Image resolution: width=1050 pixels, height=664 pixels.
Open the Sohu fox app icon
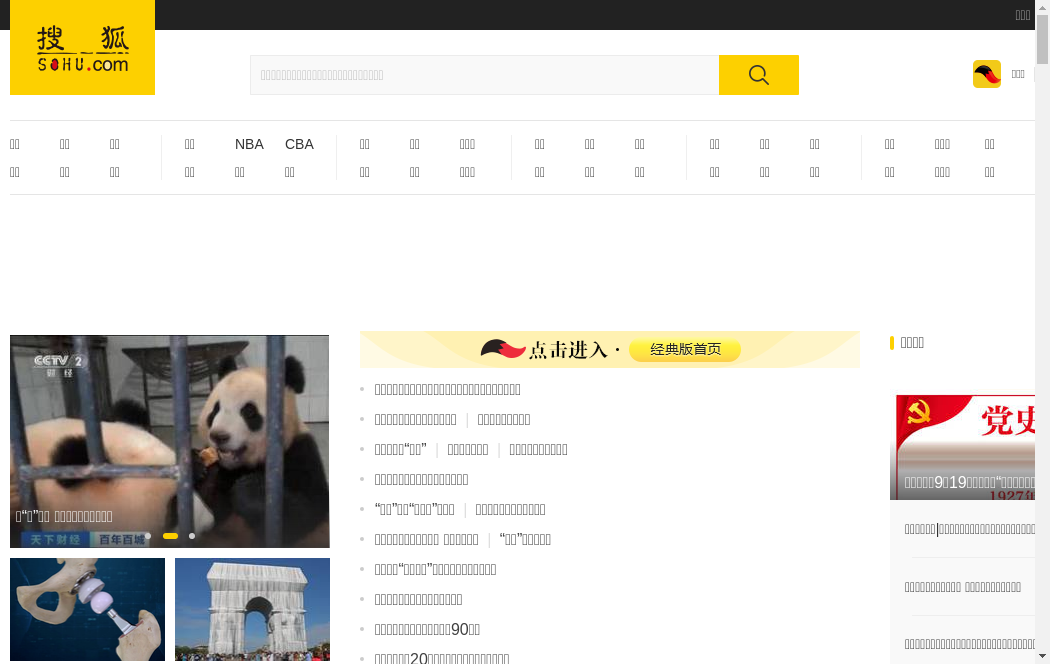point(986,74)
